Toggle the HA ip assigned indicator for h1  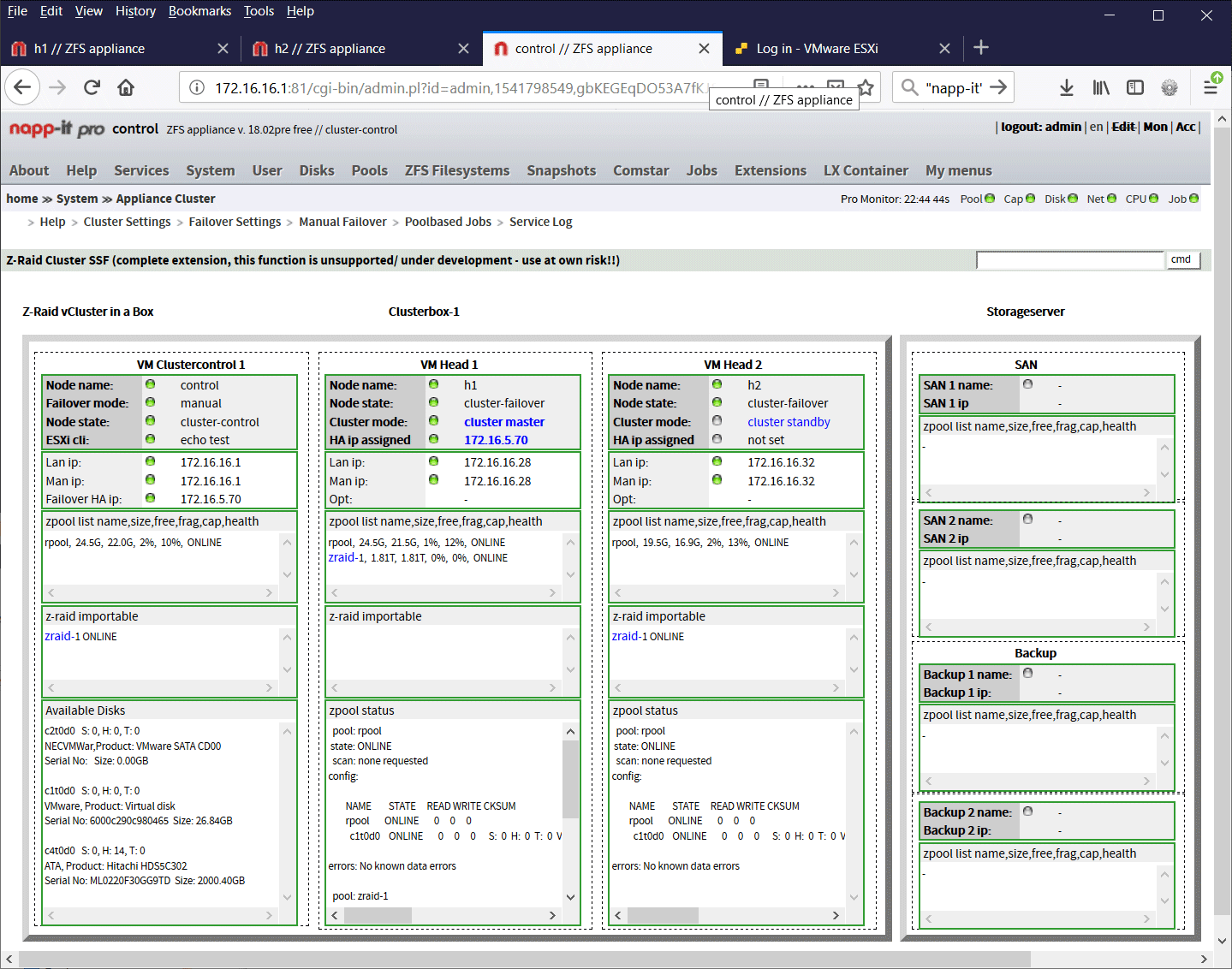click(x=433, y=439)
